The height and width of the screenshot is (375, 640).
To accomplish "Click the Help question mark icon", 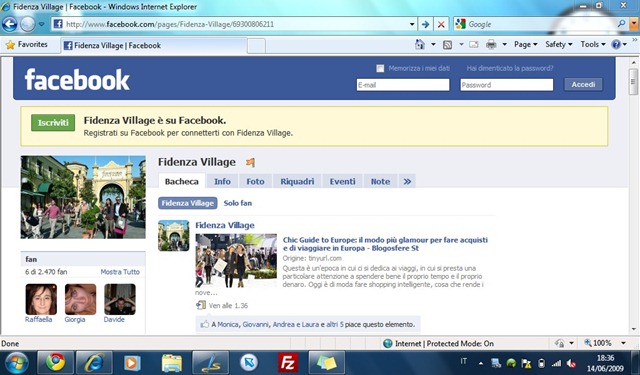I will tap(616, 44).
